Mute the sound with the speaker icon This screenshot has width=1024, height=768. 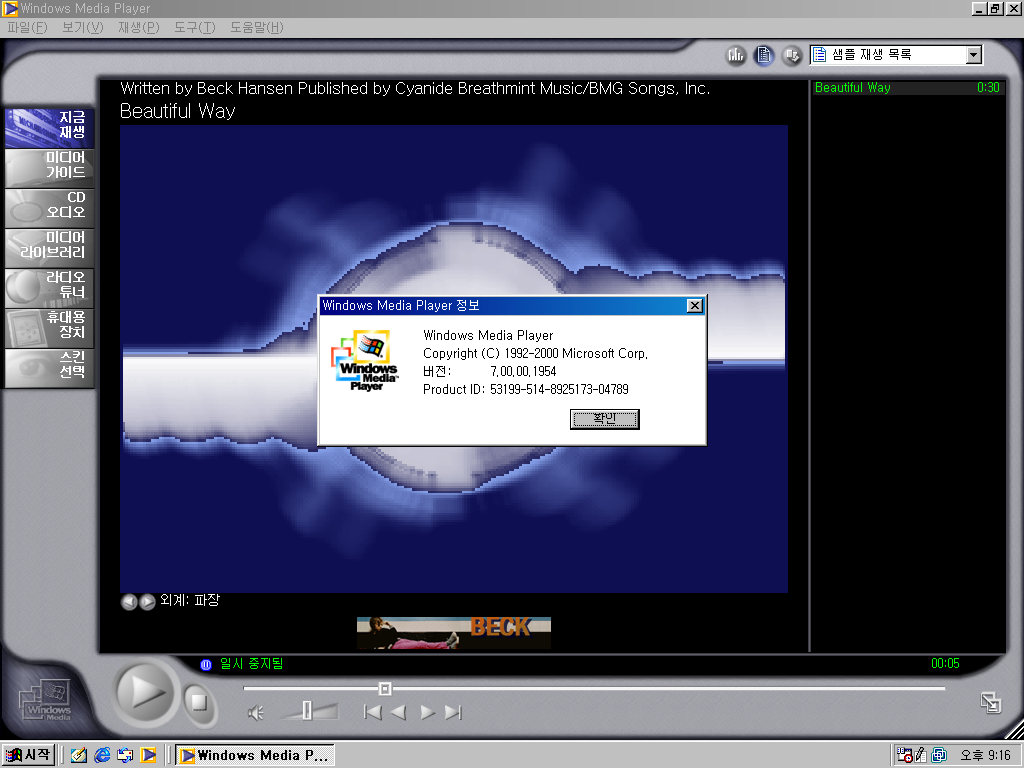click(x=256, y=712)
